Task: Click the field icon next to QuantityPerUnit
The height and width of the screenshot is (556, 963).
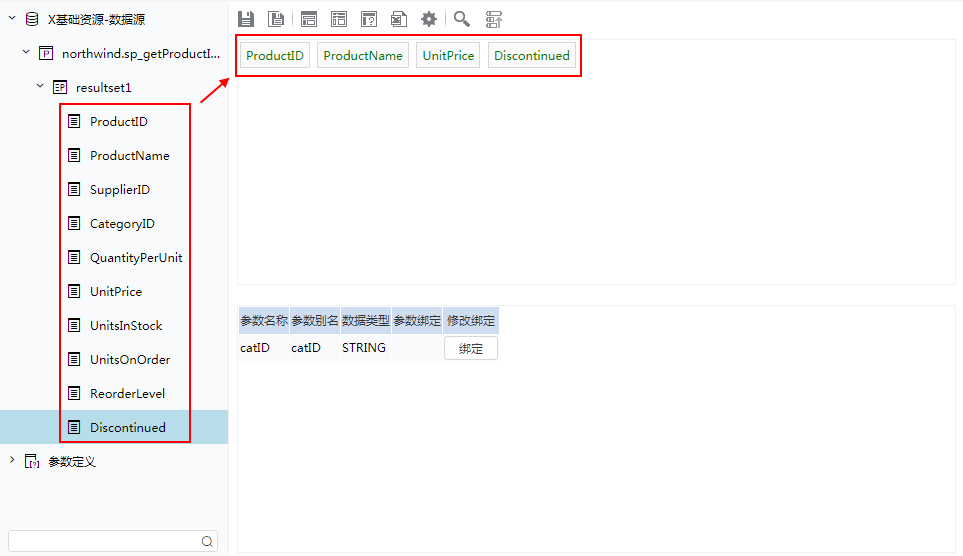Action: 74,257
